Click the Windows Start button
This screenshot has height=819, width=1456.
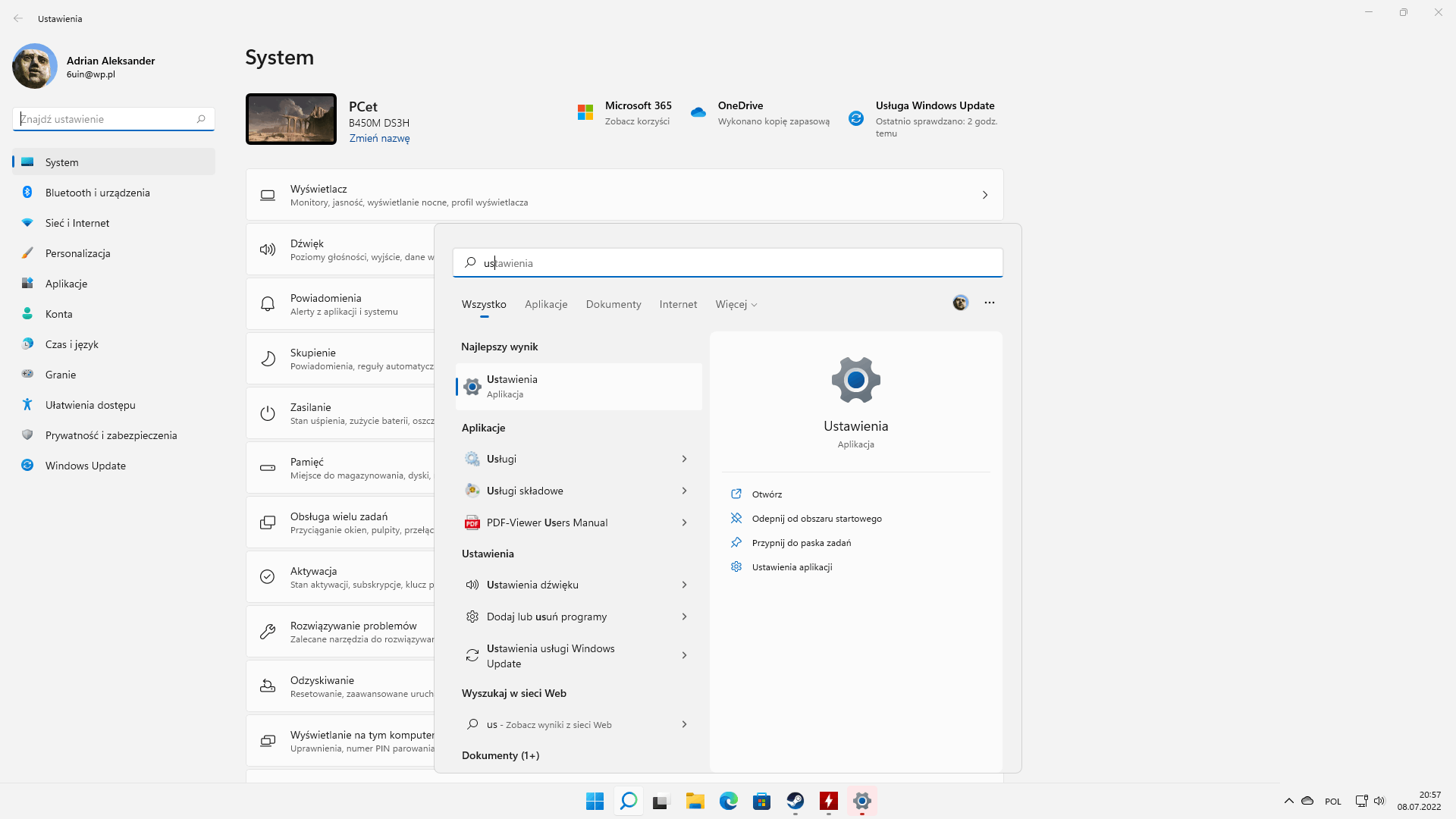point(595,801)
